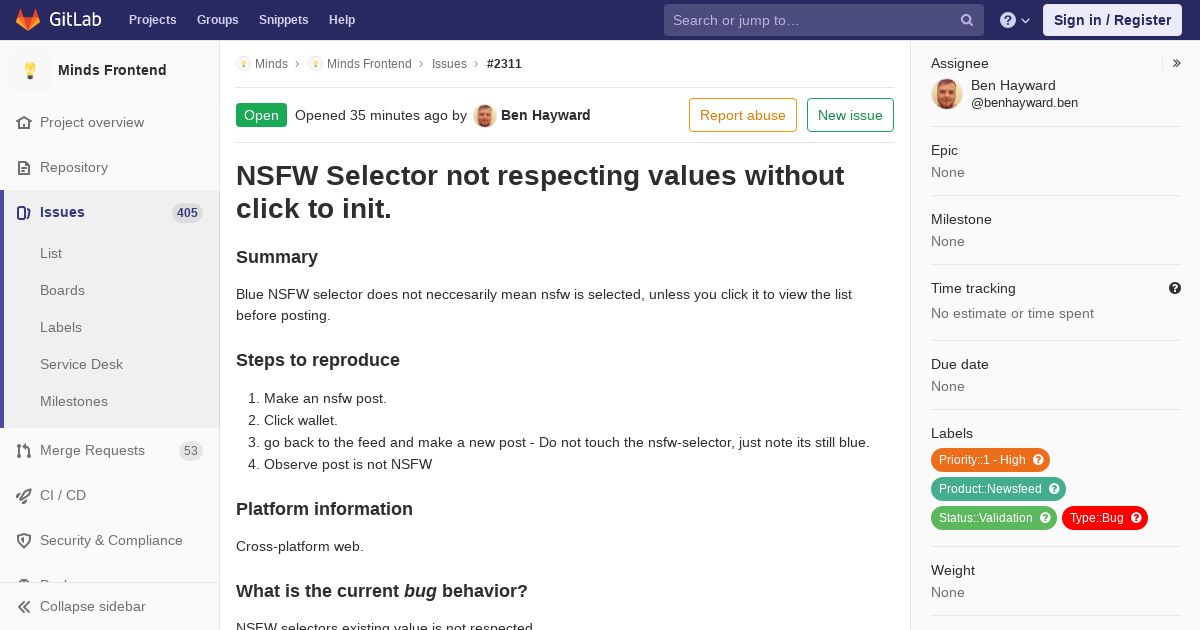This screenshot has height=630, width=1200.
Task: Click the Issues breadcrumb link
Action: (x=449, y=64)
